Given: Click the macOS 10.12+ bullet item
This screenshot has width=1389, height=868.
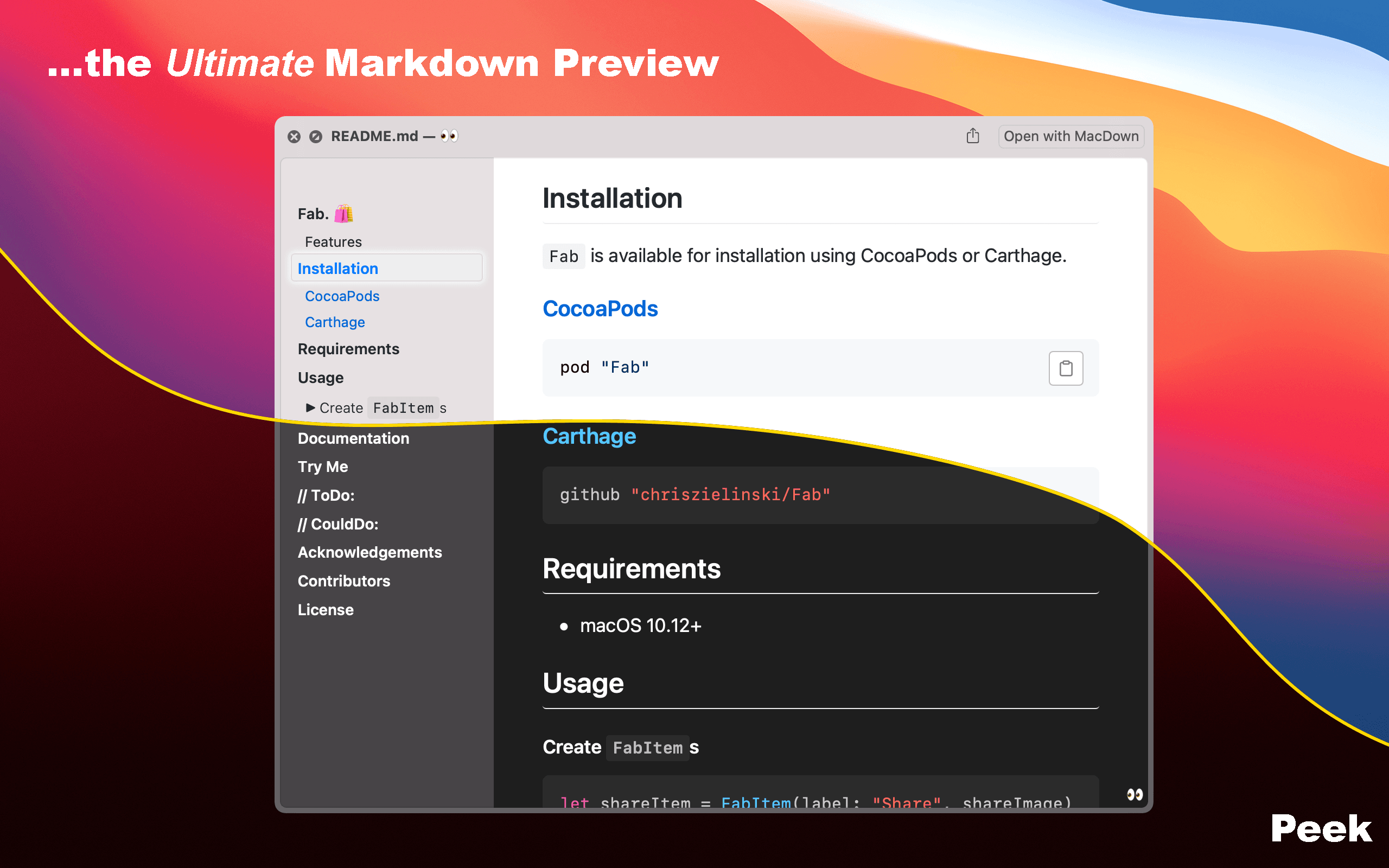Looking at the screenshot, I should pos(641,626).
